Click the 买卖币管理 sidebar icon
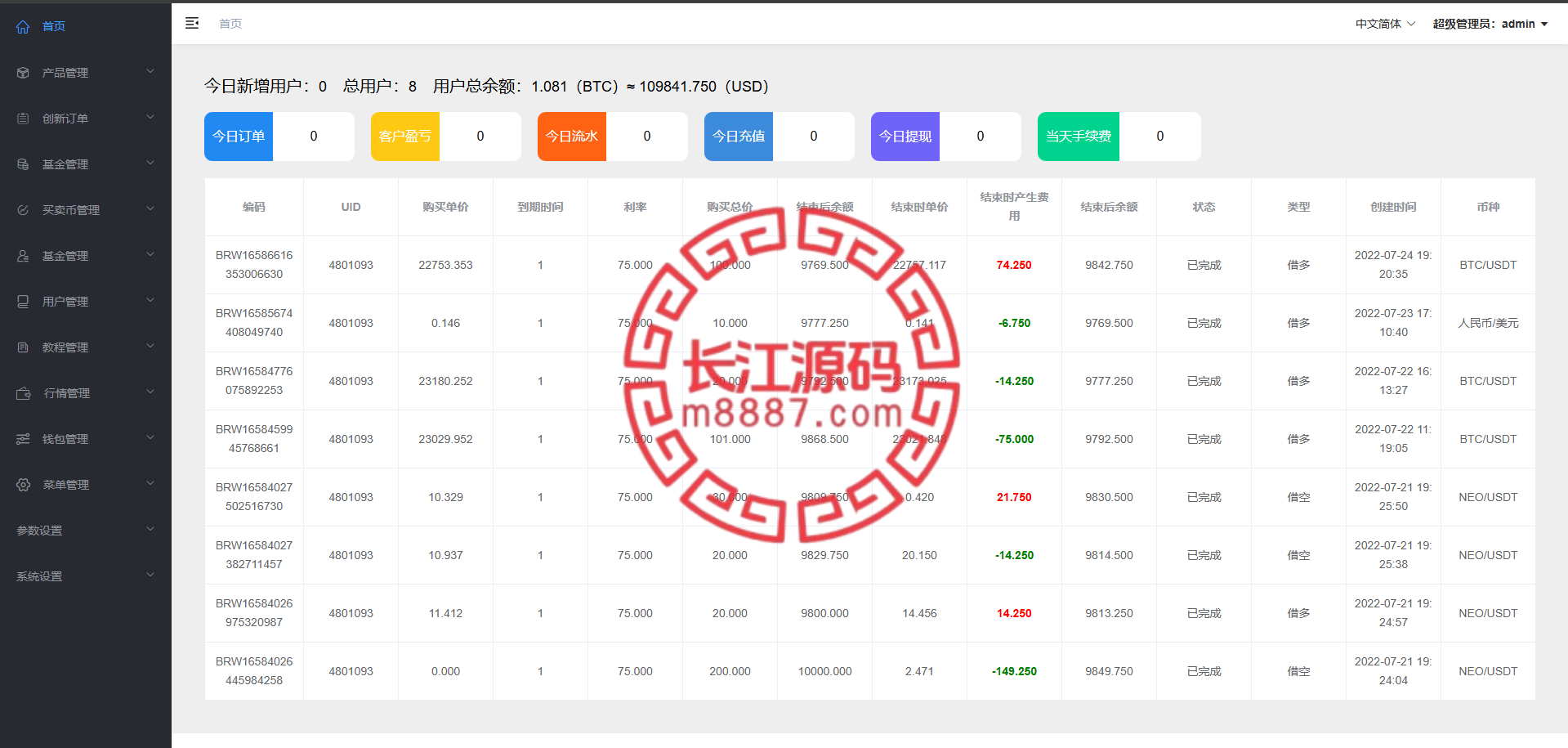The image size is (1568, 748). tap(23, 210)
